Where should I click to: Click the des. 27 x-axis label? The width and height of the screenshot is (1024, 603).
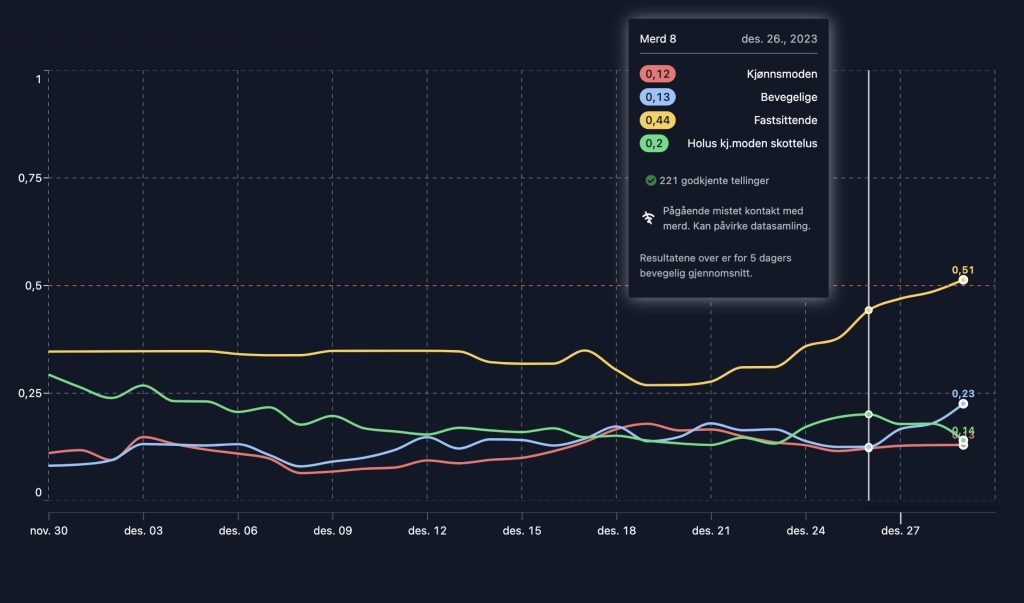click(900, 531)
